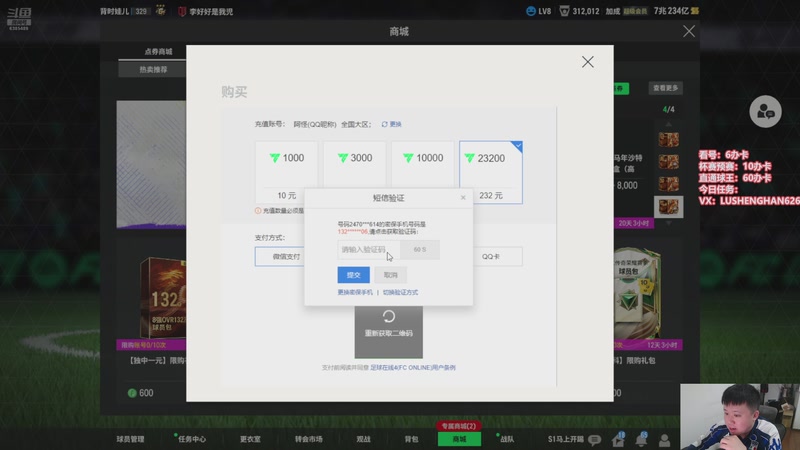Close the 购买 dialog with the X

click(587, 62)
